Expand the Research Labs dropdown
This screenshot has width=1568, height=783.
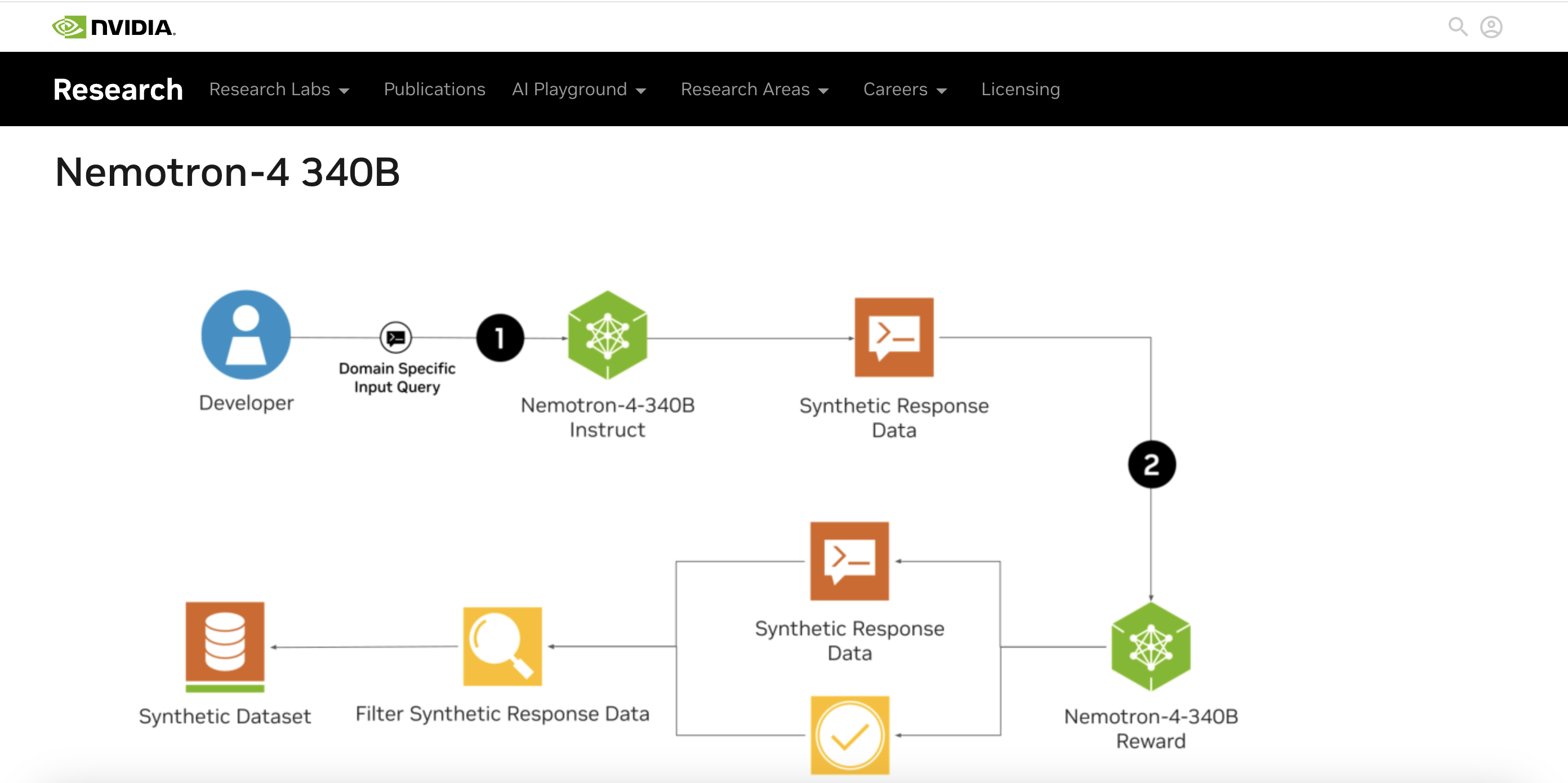click(x=279, y=90)
